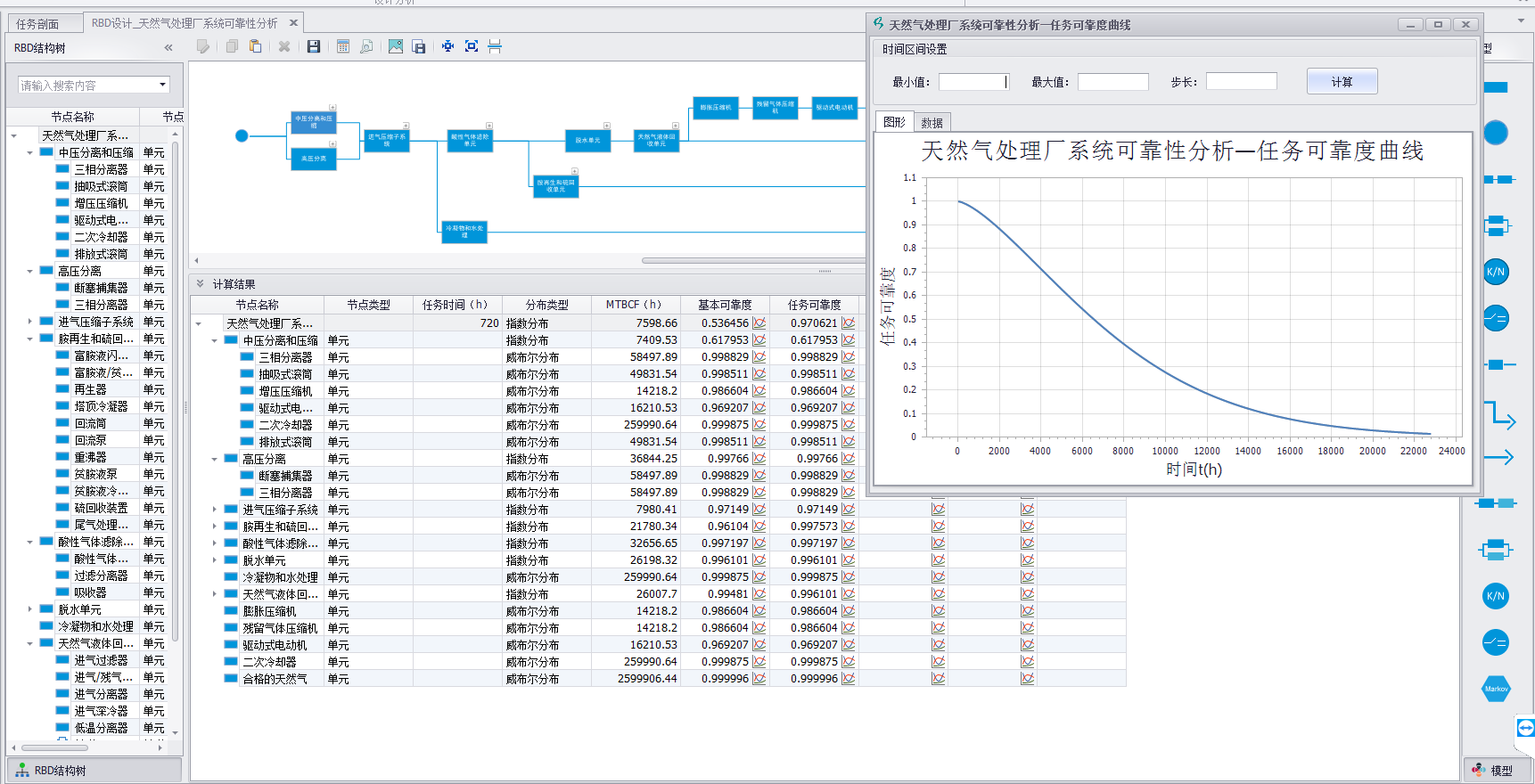The image size is (1535, 784).
Task: Select the upper switch shape in the palette
Action: 1496,318
